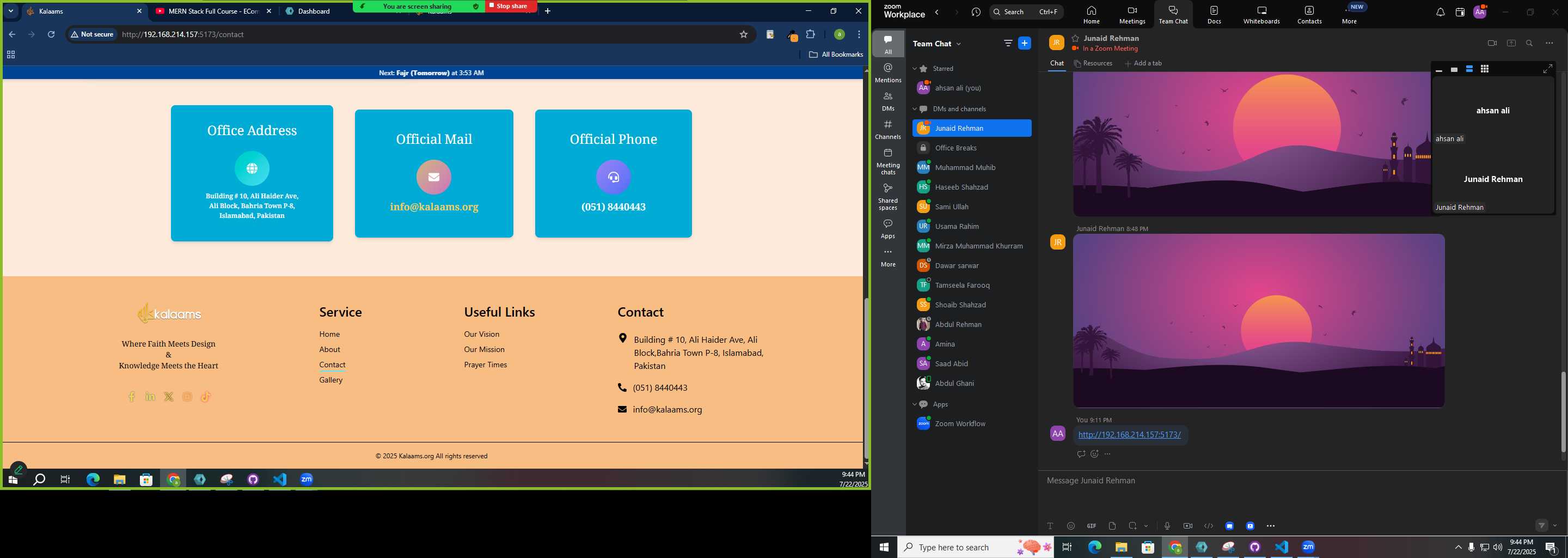This screenshot has height=558, width=1568.
Task: Open All Bookmarks in Chrome
Action: pyautogui.click(x=836, y=55)
